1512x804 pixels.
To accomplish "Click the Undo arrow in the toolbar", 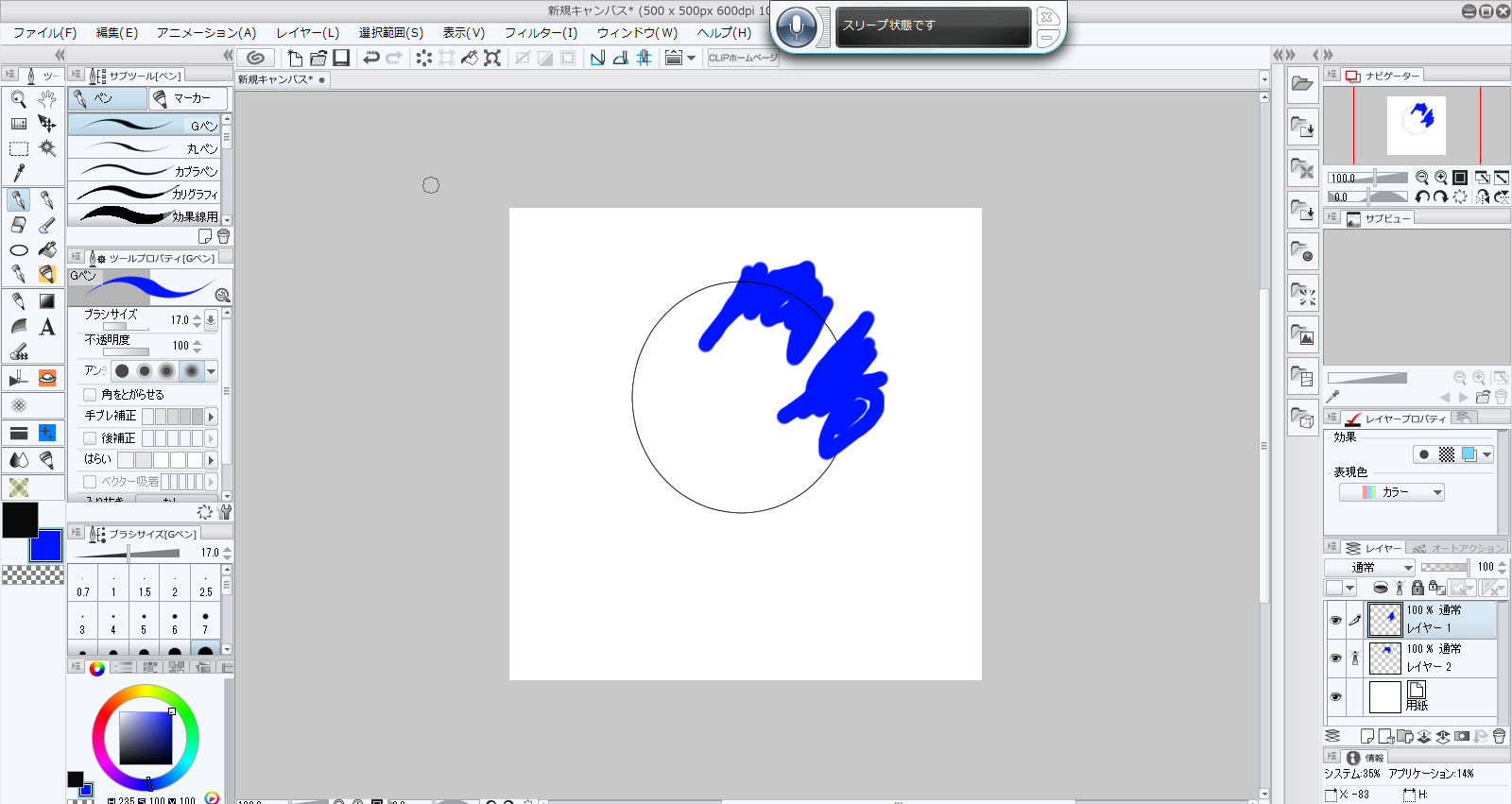I will [x=371, y=58].
